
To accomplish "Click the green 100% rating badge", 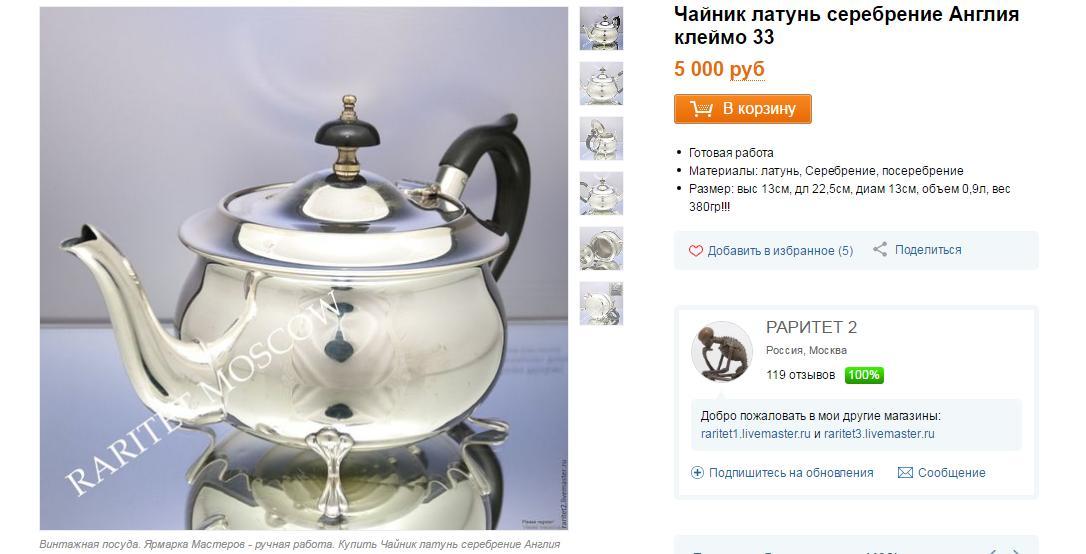I will (864, 375).
